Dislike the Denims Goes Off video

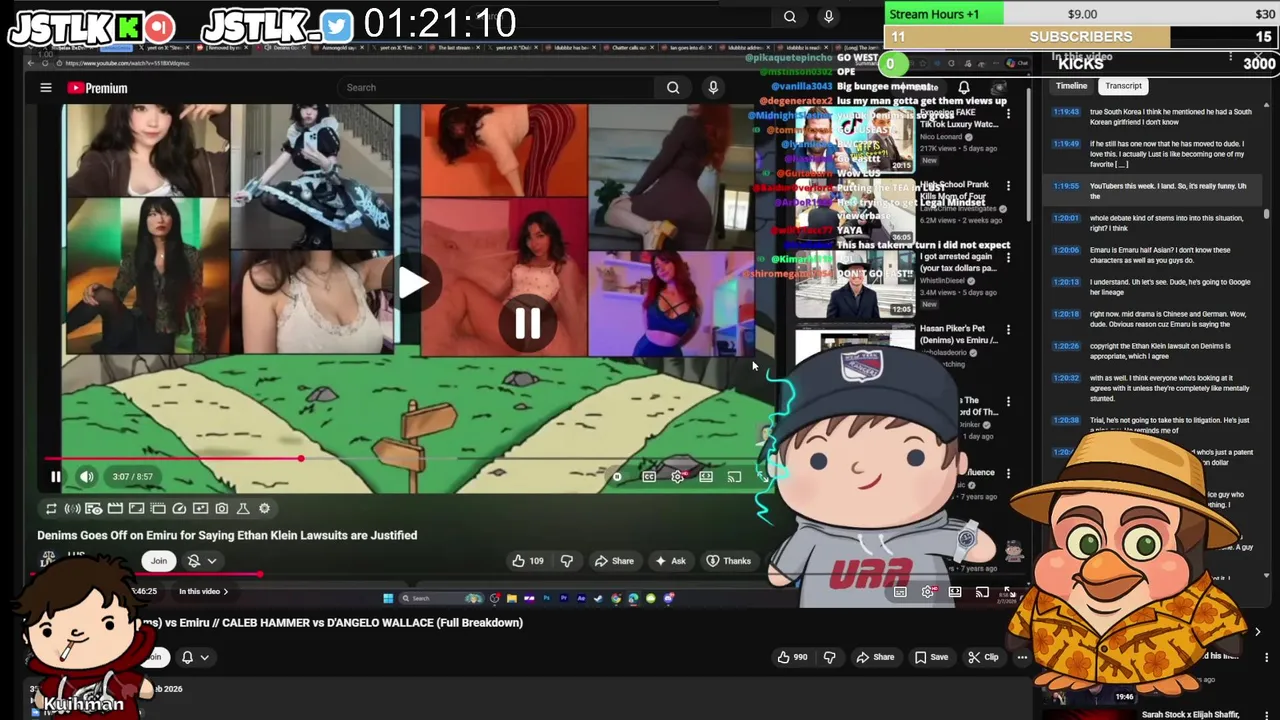click(567, 561)
